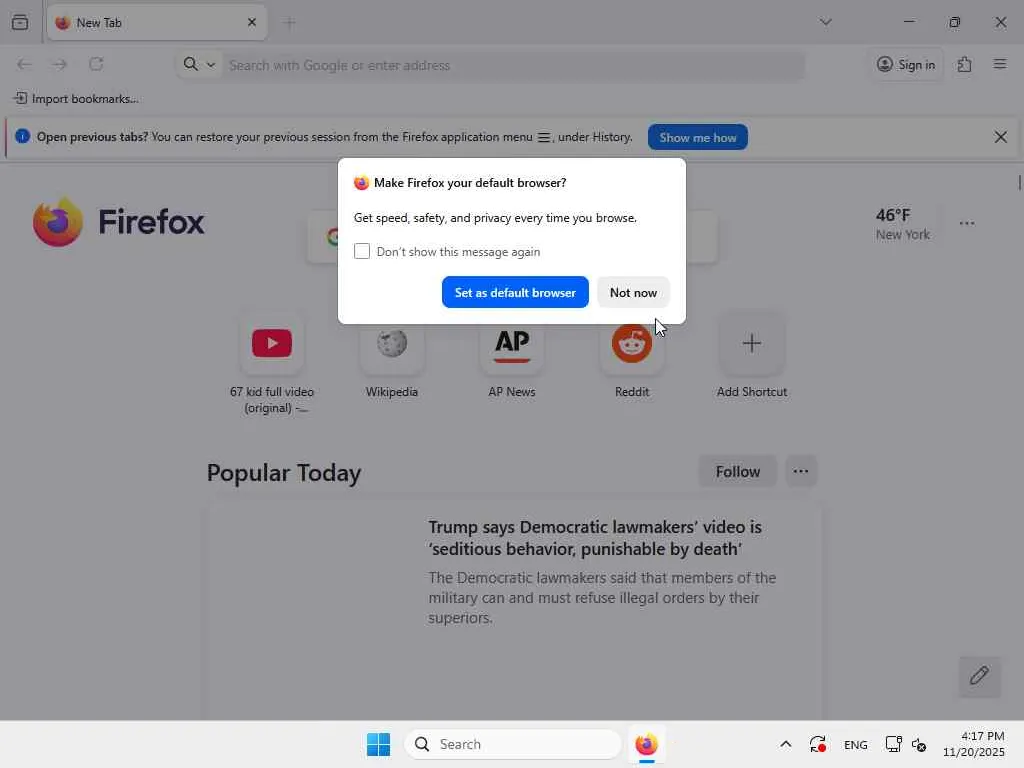The height and width of the screenshot is (768, 1024).
Task: Open the Popular Today three-dot options menu
Action: coord(801,472)
